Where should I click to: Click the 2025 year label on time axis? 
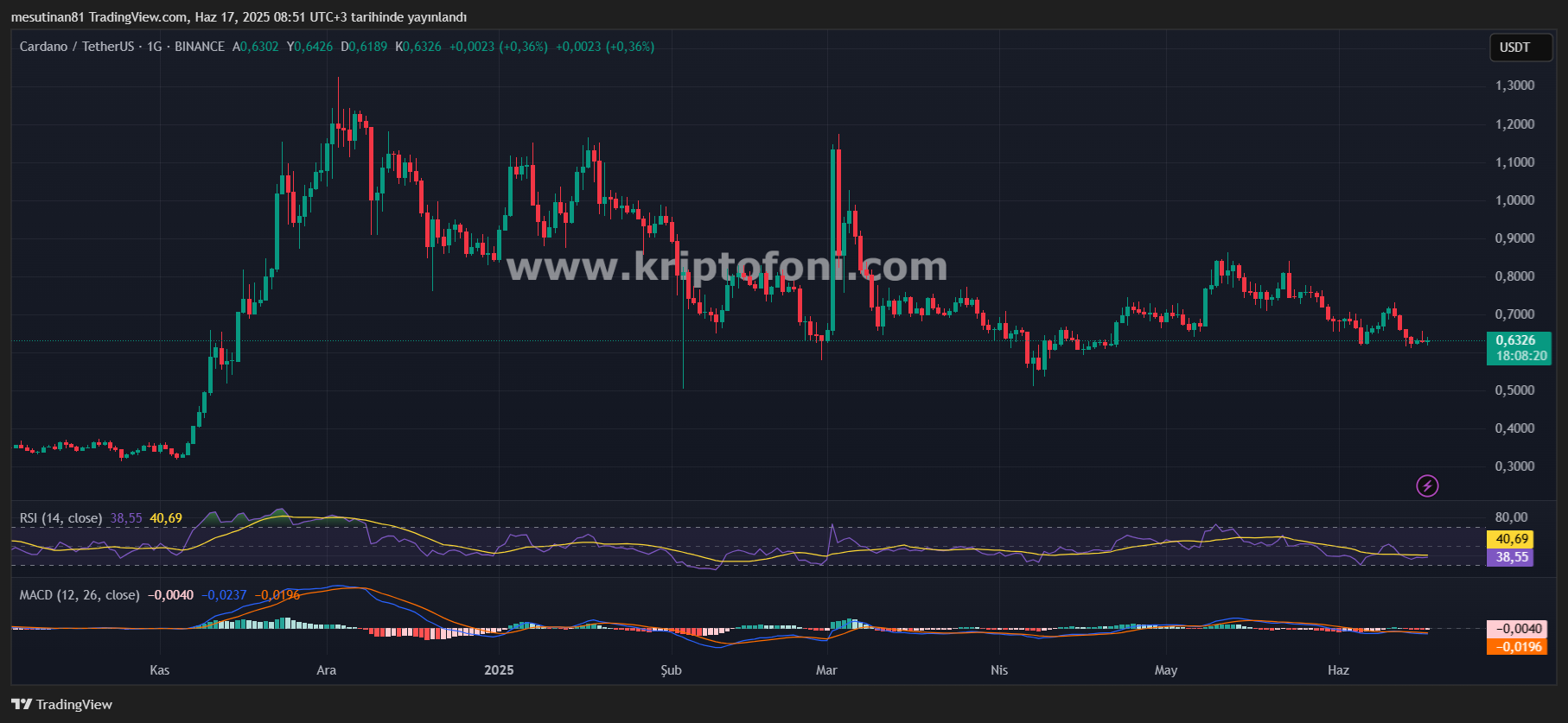pyautogui.click(x=499, y=670)
